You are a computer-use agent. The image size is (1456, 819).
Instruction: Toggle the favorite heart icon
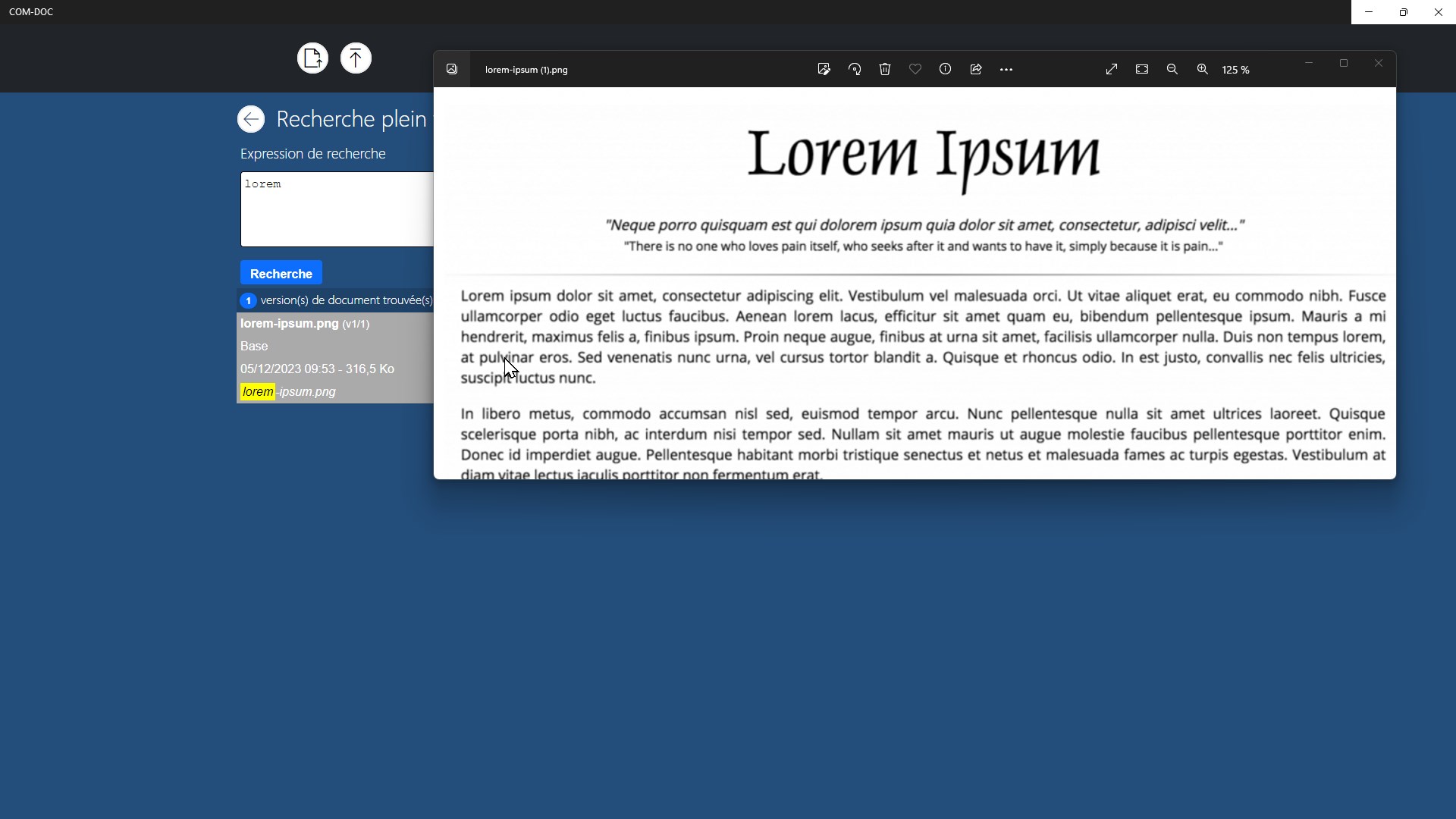tap(915, 69)
